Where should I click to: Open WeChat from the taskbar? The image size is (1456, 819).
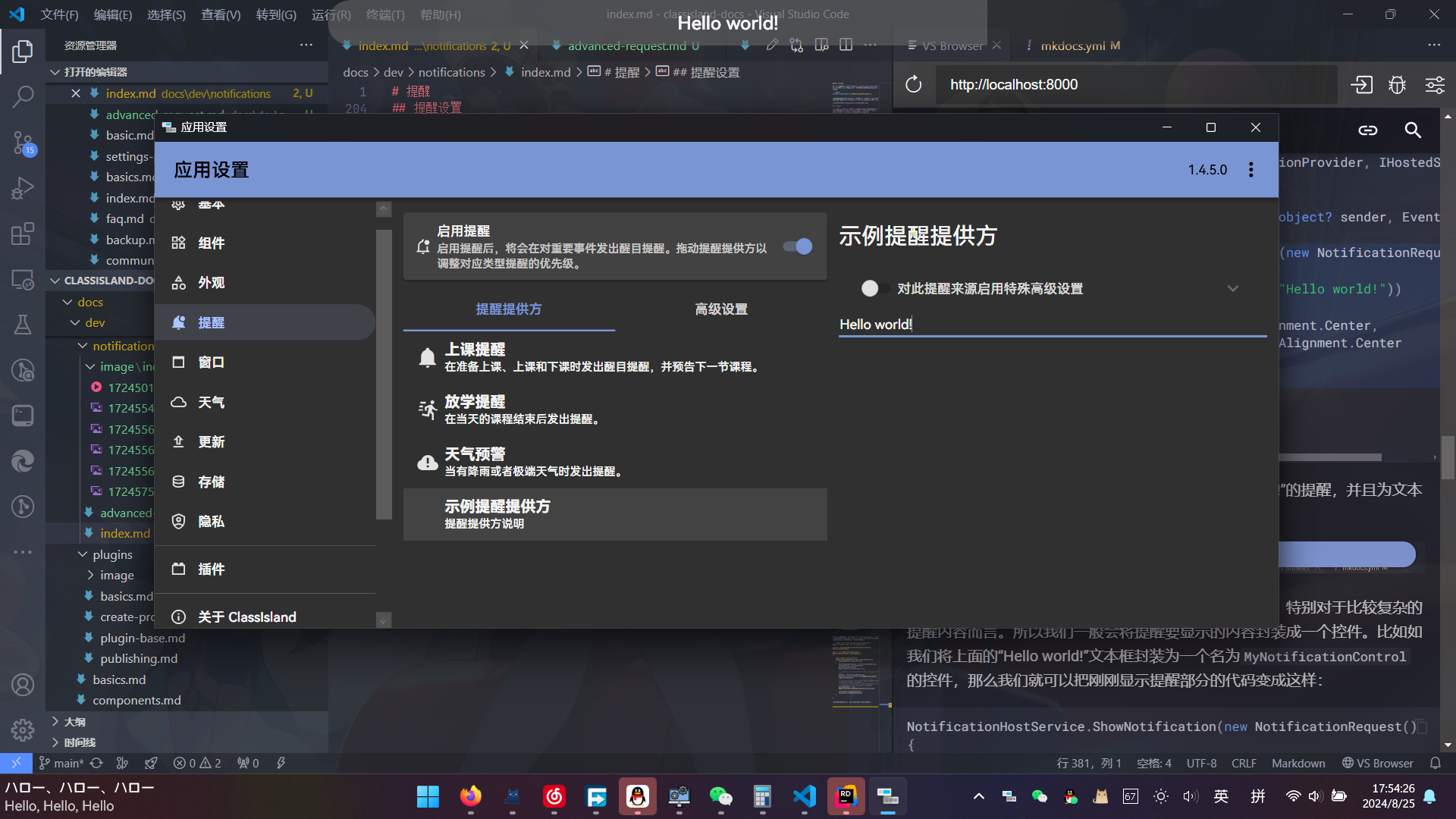coord(720,796)
